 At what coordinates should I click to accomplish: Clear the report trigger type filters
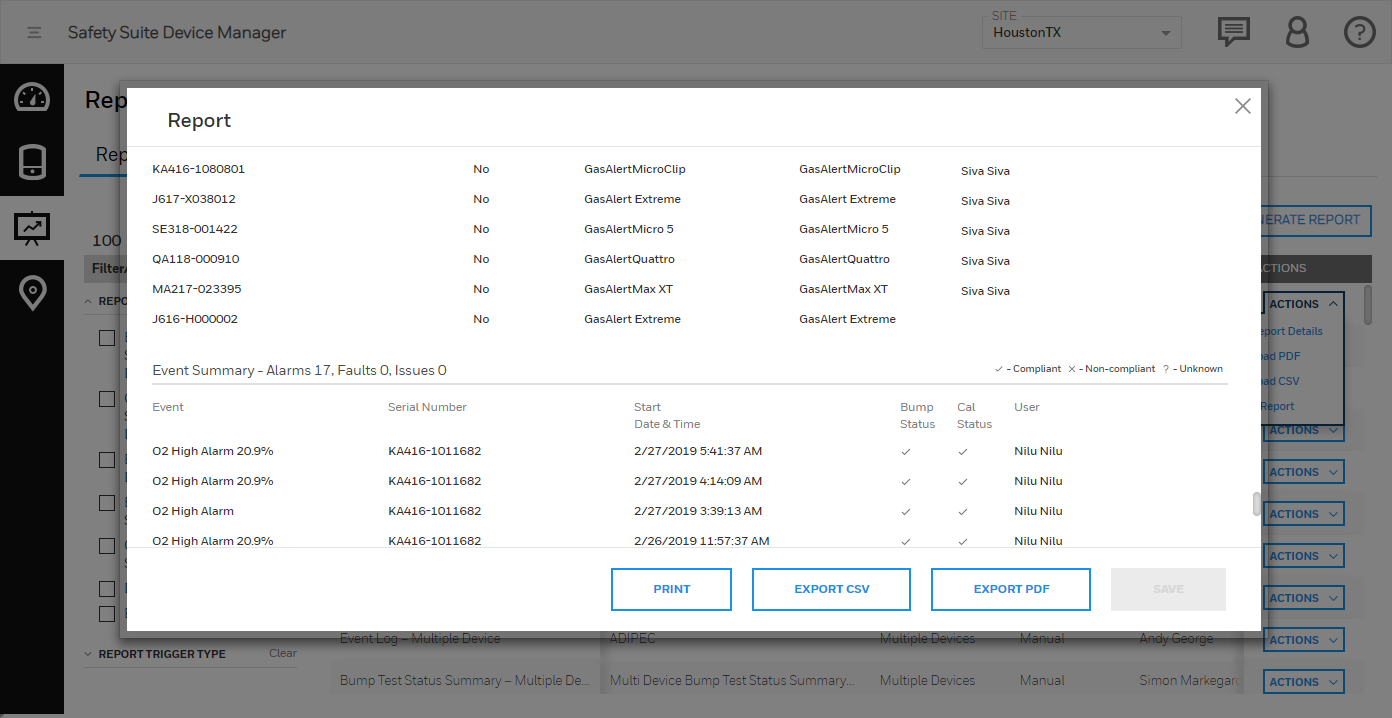(x=282, y=652)
